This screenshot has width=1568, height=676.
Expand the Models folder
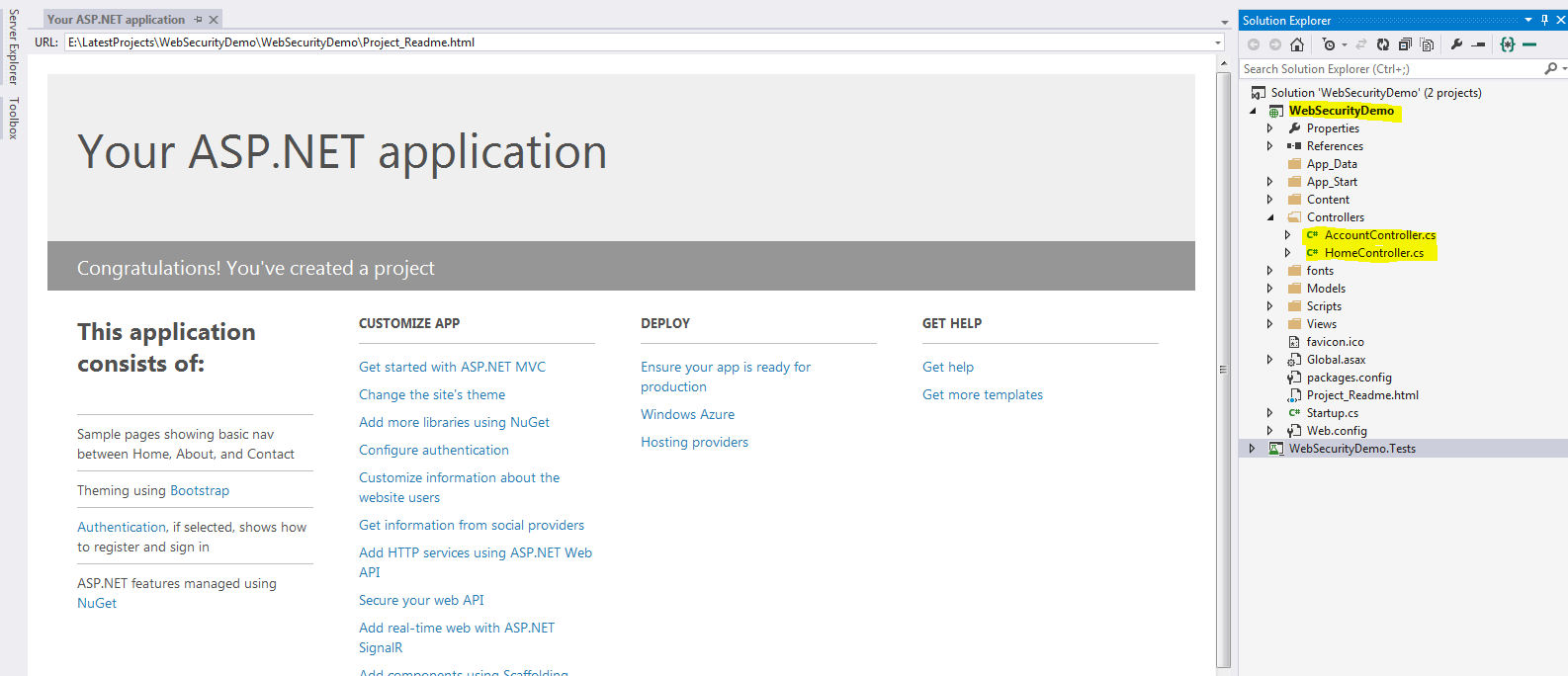click(x=1270, y=289)
